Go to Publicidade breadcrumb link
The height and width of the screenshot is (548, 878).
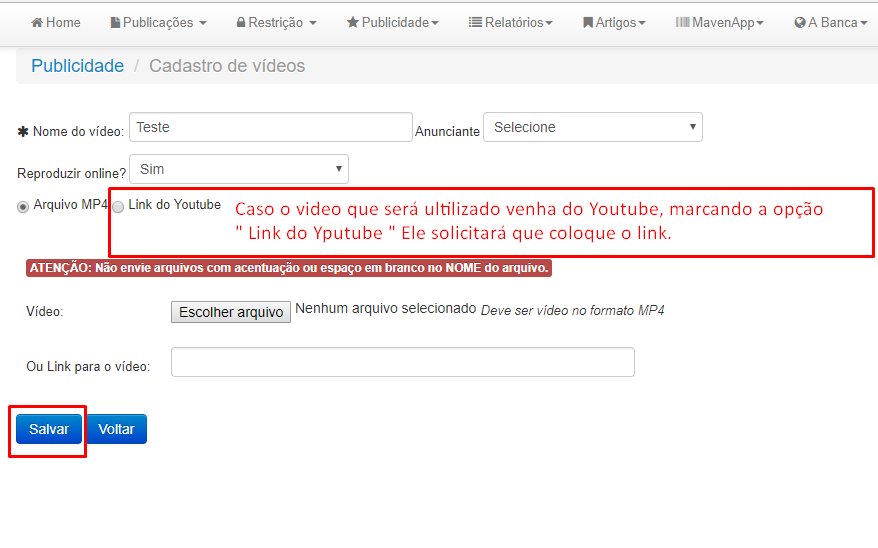coord(77,65)
